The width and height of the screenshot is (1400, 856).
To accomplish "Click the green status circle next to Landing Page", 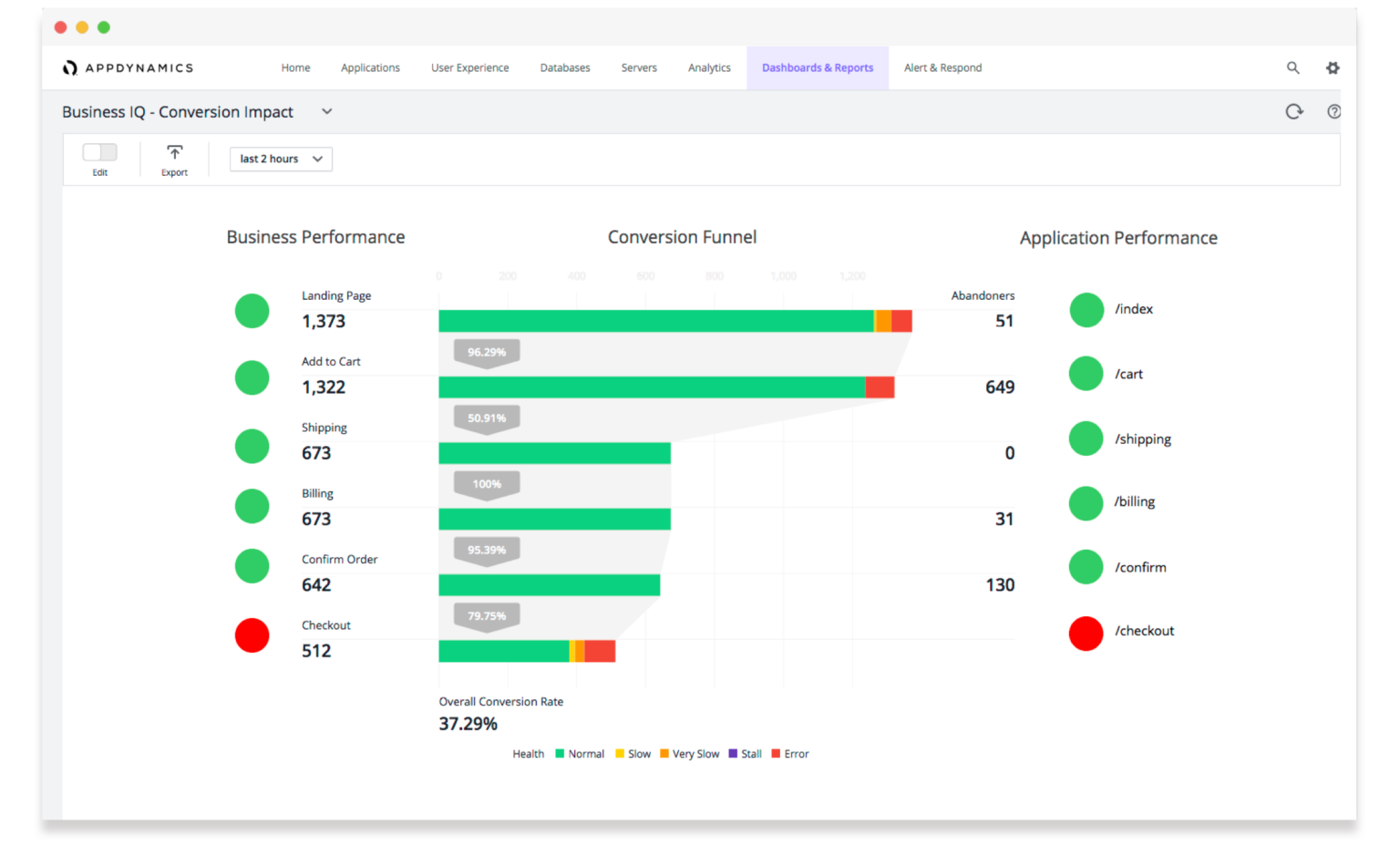I will (x=252, y=311).
